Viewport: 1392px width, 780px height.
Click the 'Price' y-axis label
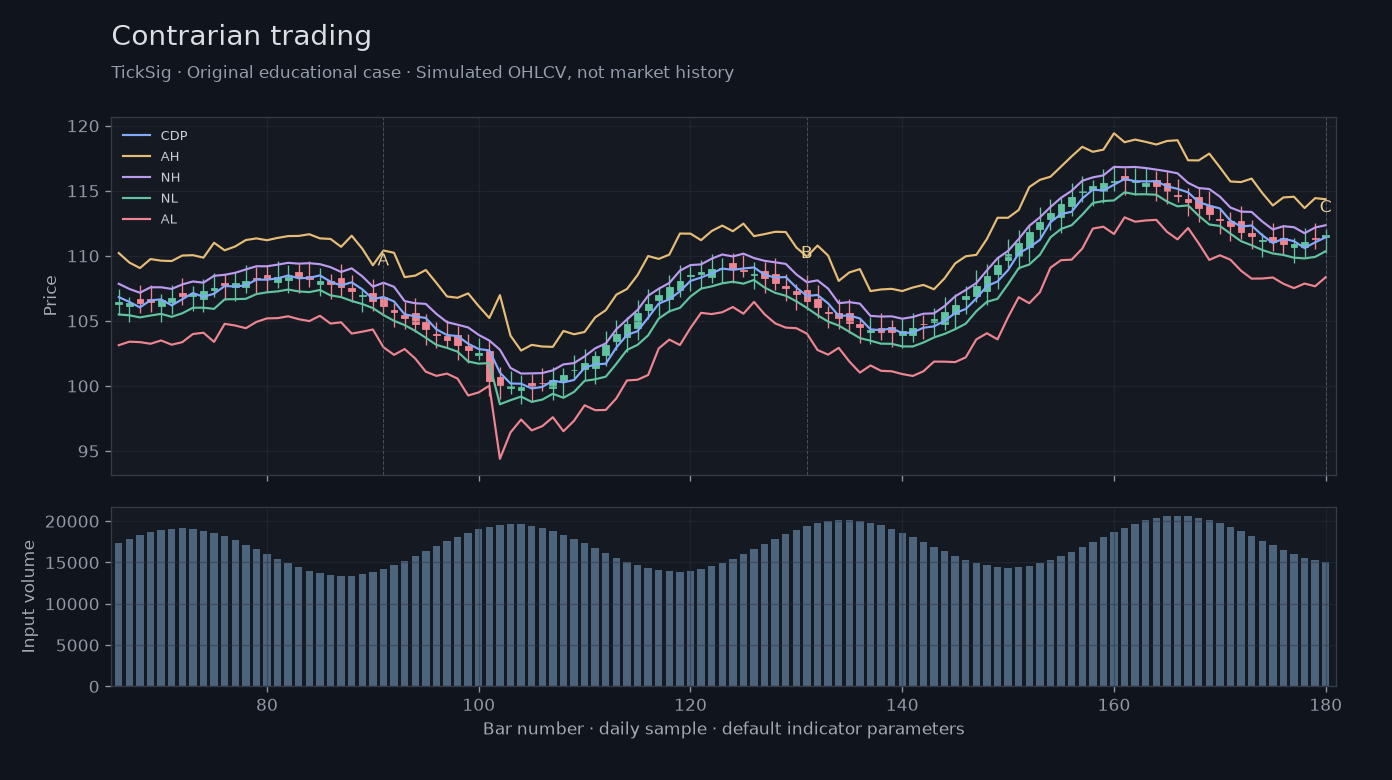[51, 296]
